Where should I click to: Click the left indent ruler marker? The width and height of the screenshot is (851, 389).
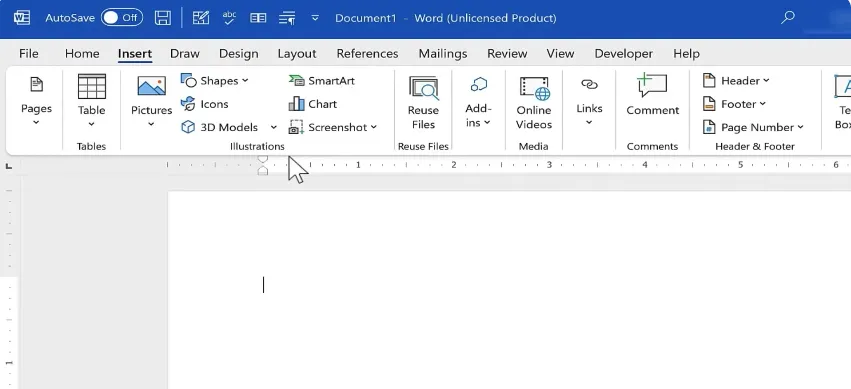263,170
